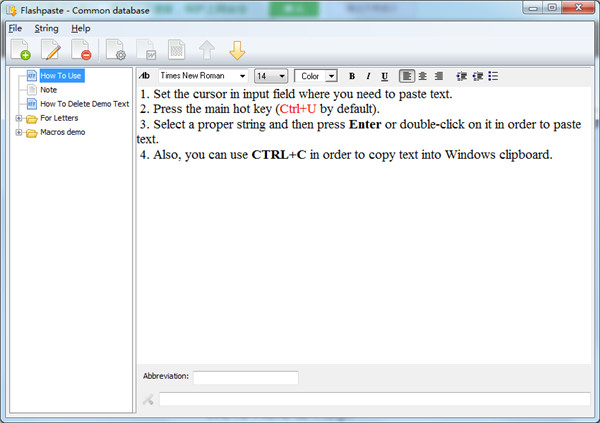Click the gray Move Up arrow icon
The height and width of the screenshot is (423, 600).
pos(207,50)
